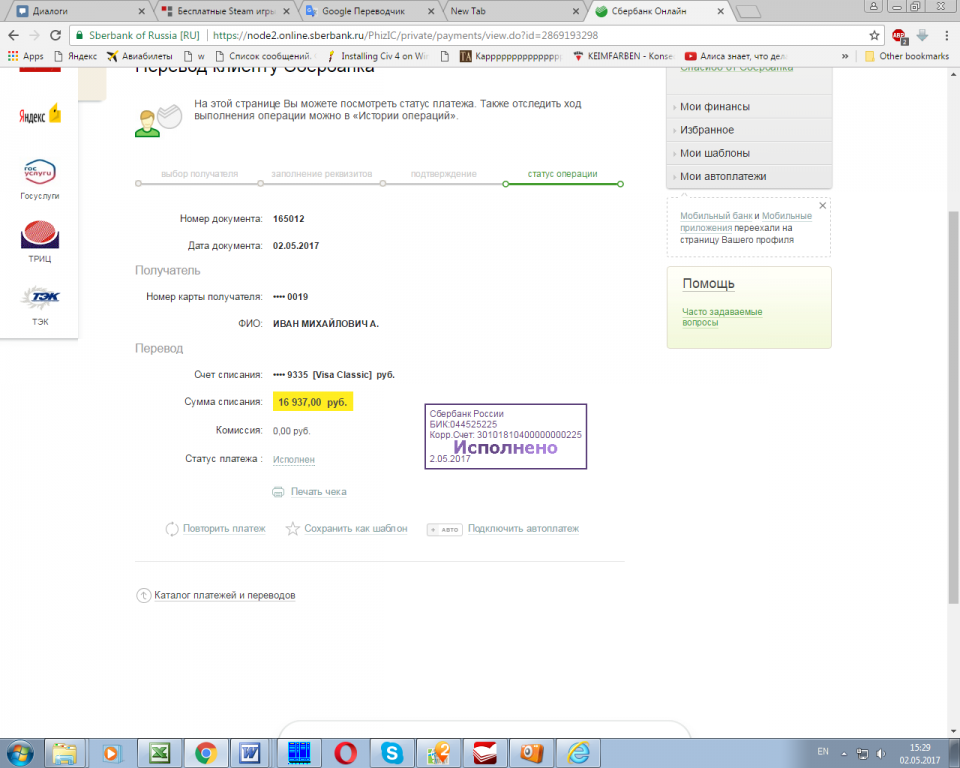The height and width of the screenshot is (768, 960).
Task: Open Skype from the taskbar
Action: (x=392, y=753)
